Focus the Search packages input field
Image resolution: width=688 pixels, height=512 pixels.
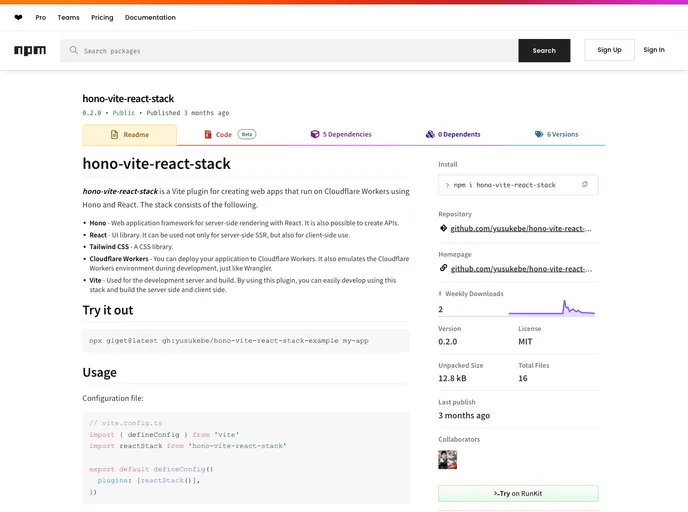coord(289,50)
